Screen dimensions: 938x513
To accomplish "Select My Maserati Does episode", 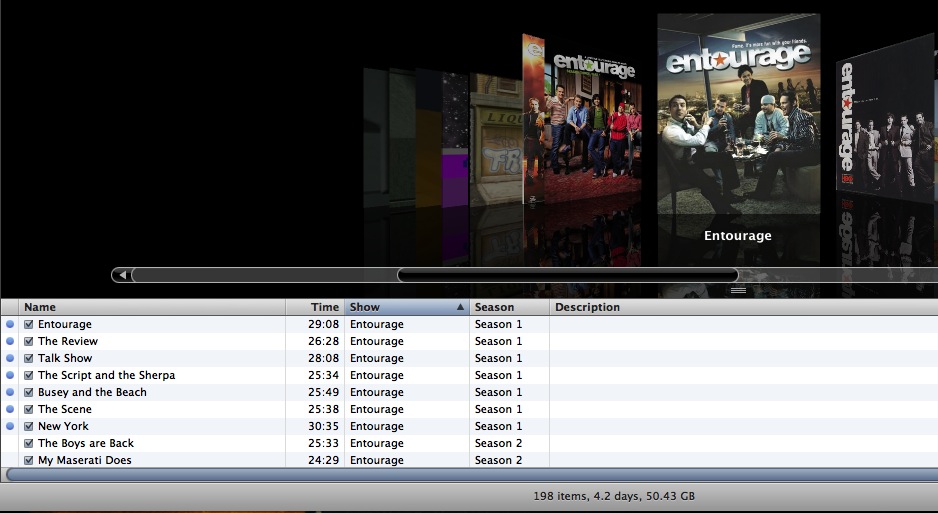I will [84, 460].
